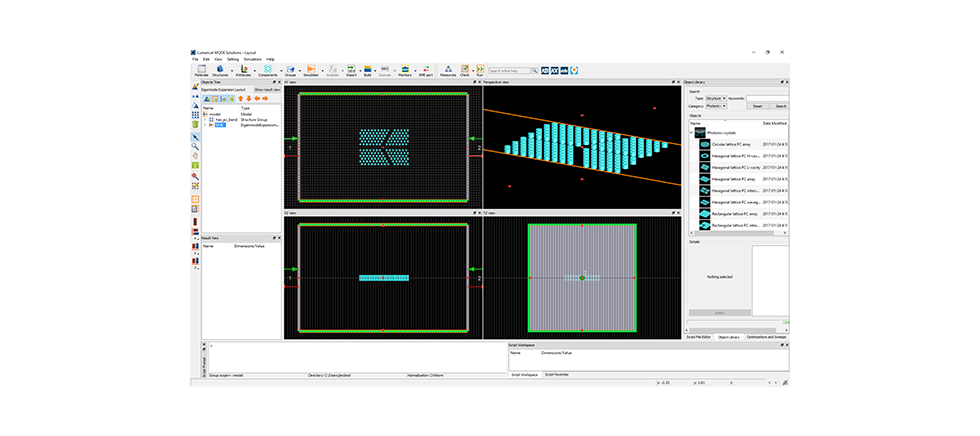Close the Result View panel
The height and width of the screenshot is (436, 980).
(x=279, y=238)
